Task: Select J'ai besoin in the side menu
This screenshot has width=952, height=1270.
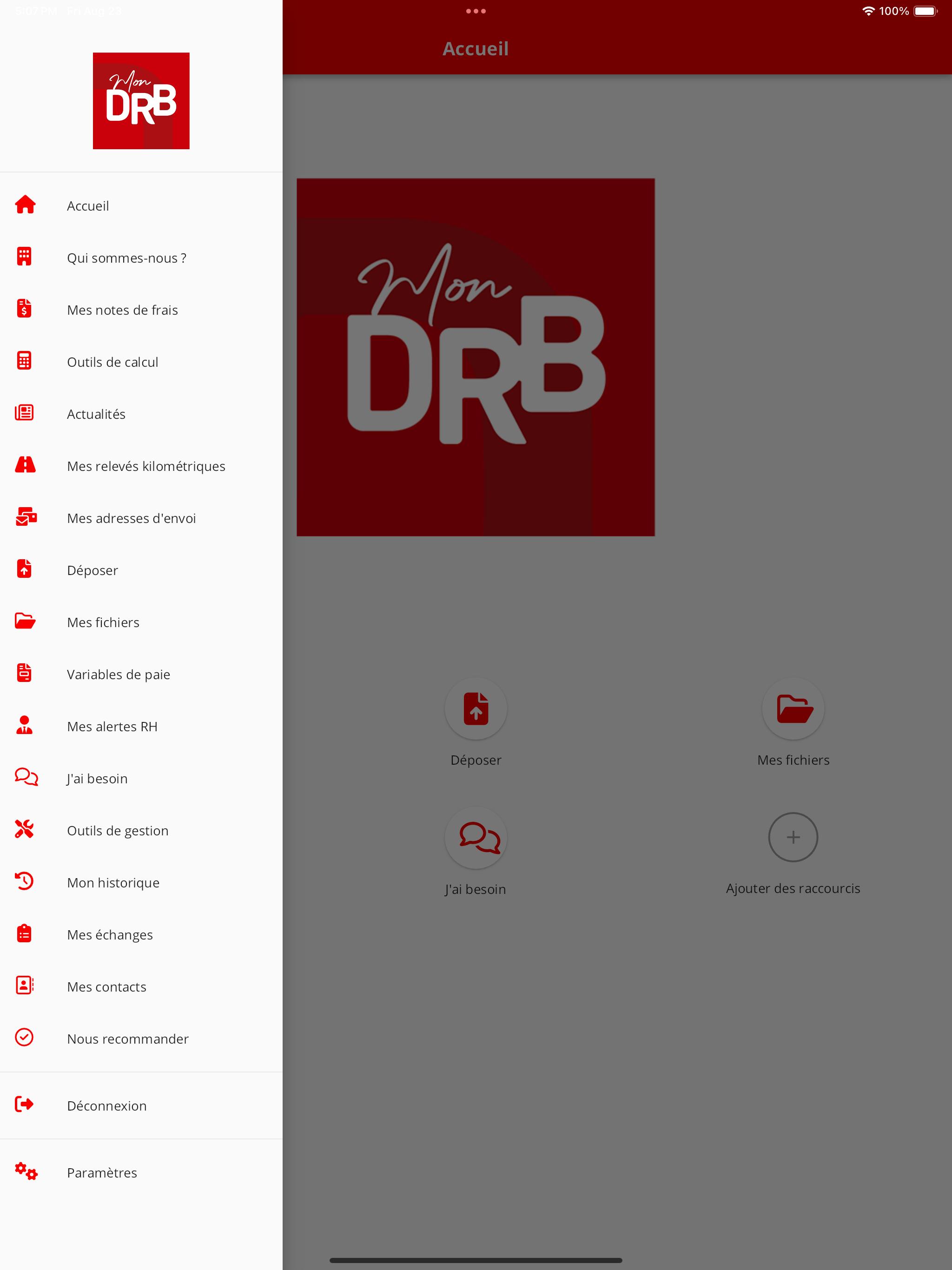Action: point(141,779)
